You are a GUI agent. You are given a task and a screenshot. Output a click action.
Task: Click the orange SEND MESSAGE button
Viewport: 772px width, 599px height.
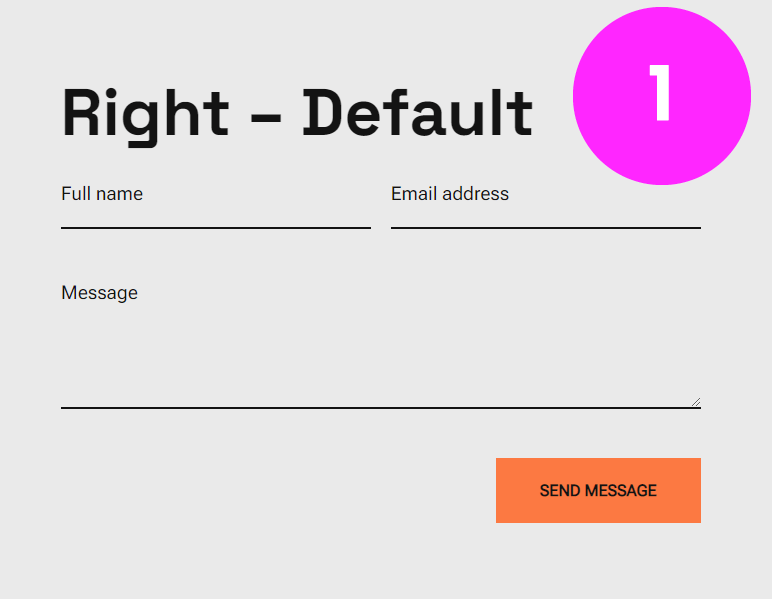coord(598,490)
